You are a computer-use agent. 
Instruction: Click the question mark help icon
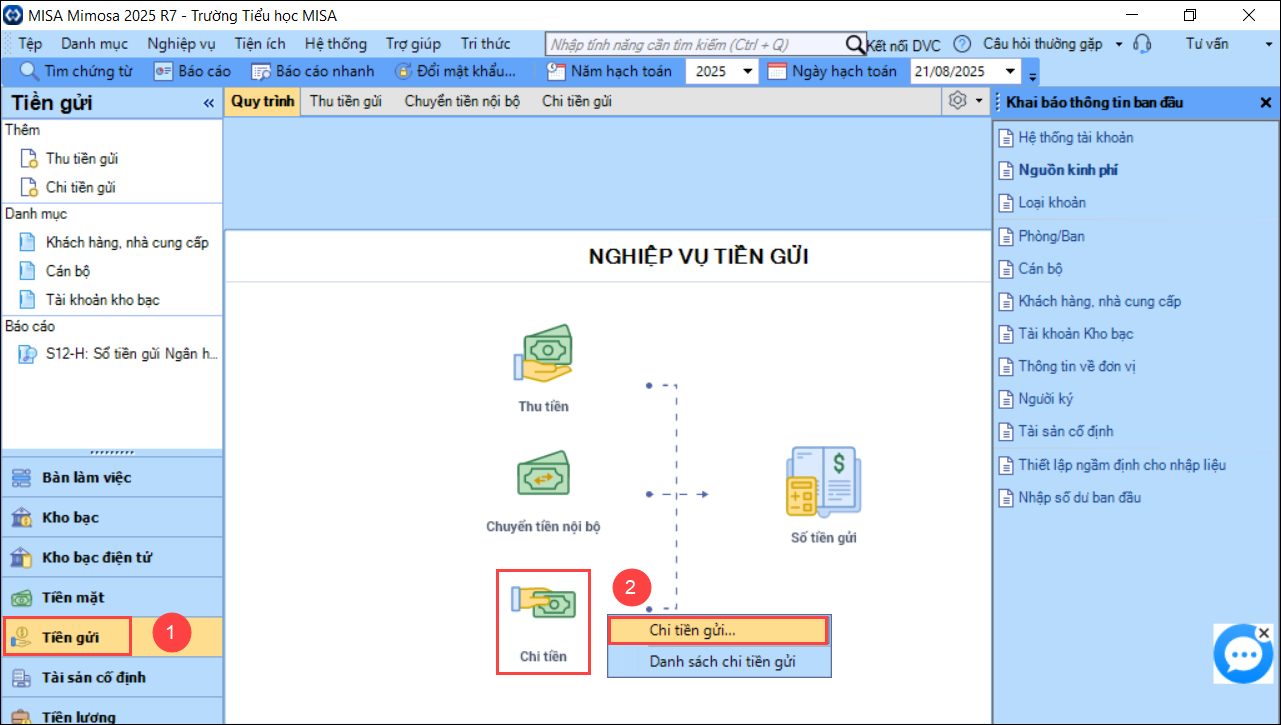click(962, 44)
